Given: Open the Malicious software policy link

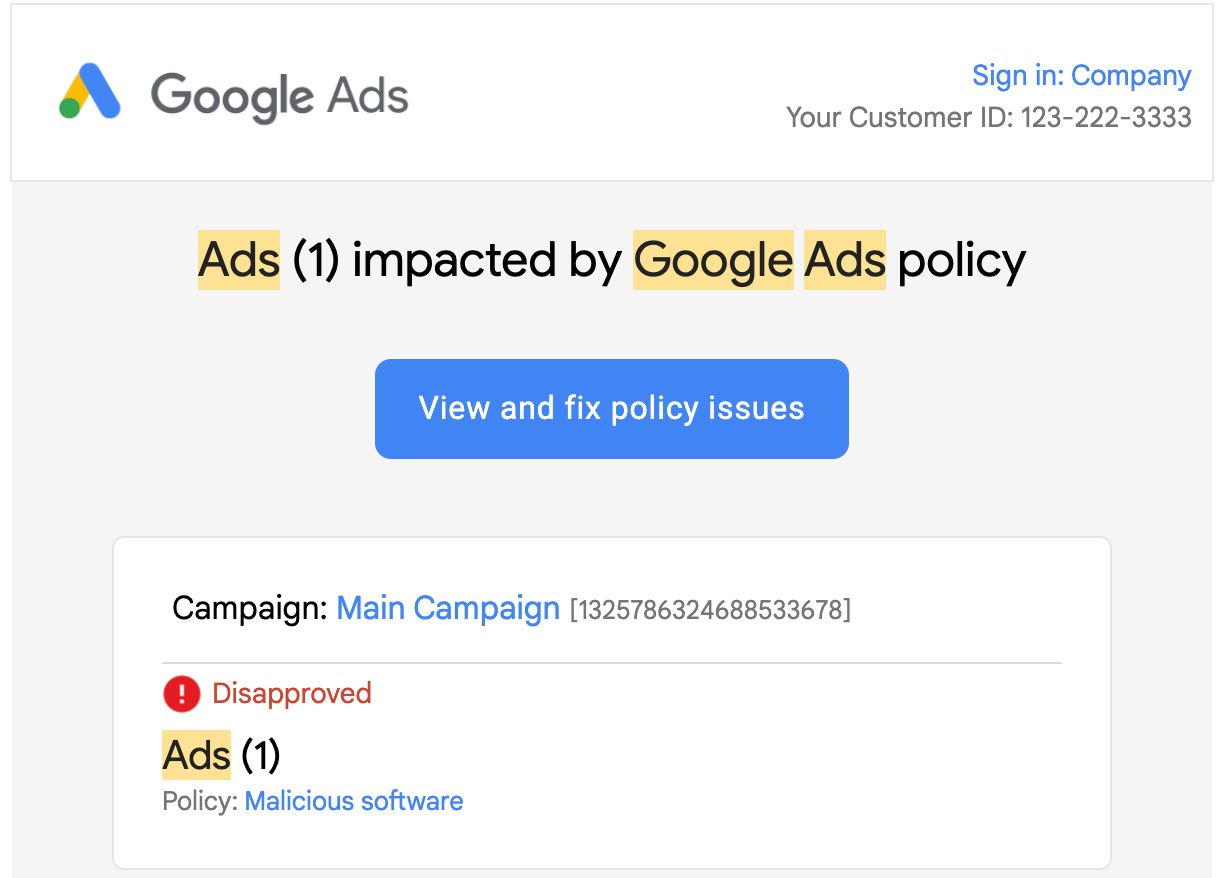Looking at the screenshot, I should pyautogui.click(x=354, y=801).
